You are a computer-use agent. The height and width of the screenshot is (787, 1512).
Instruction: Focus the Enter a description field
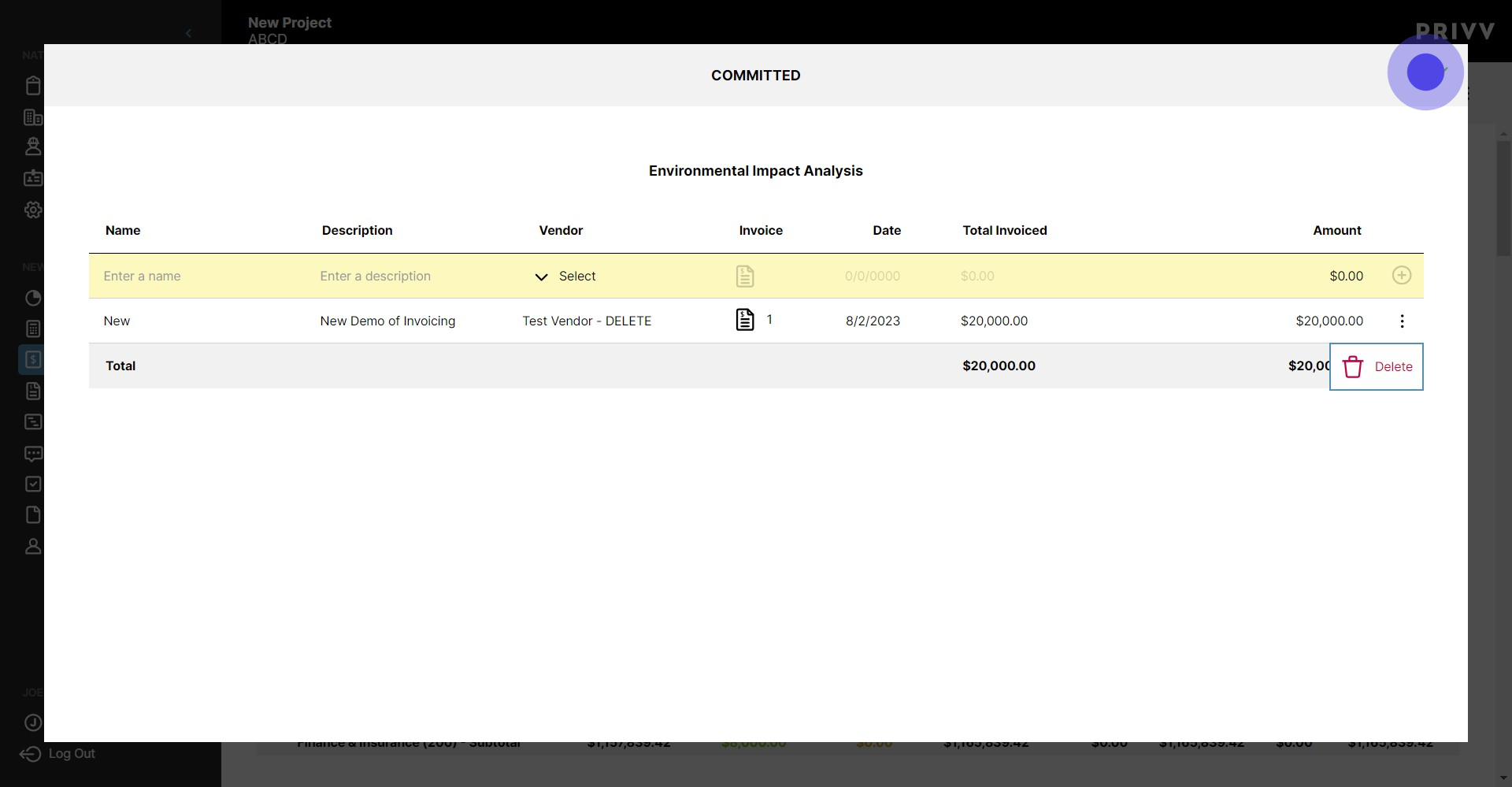[x=375, y=276]
